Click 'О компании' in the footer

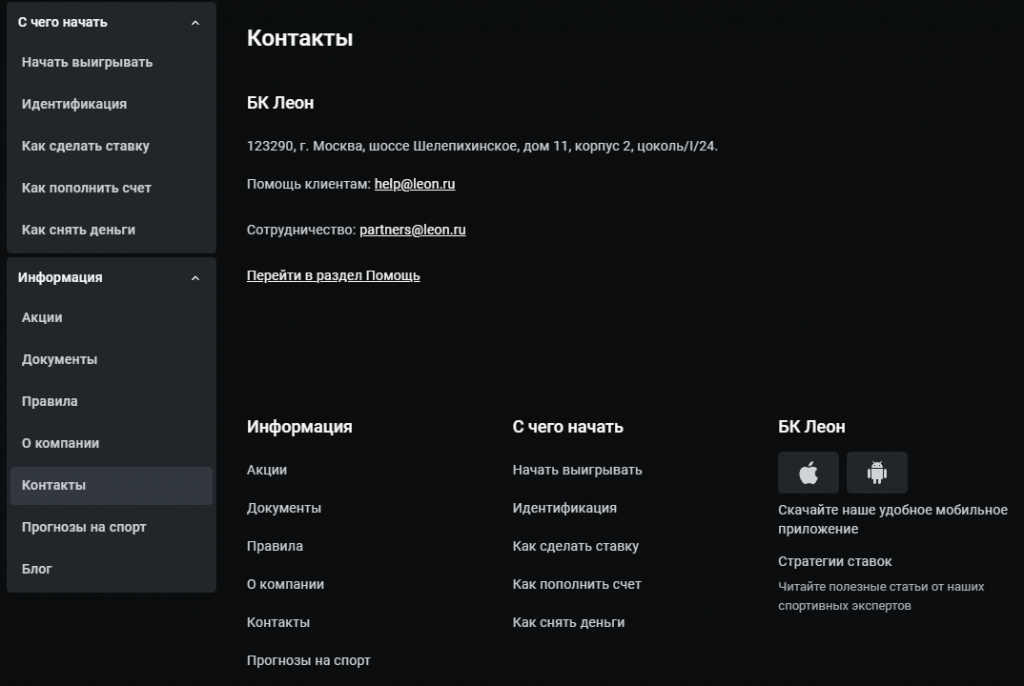(x=285, y=584)
